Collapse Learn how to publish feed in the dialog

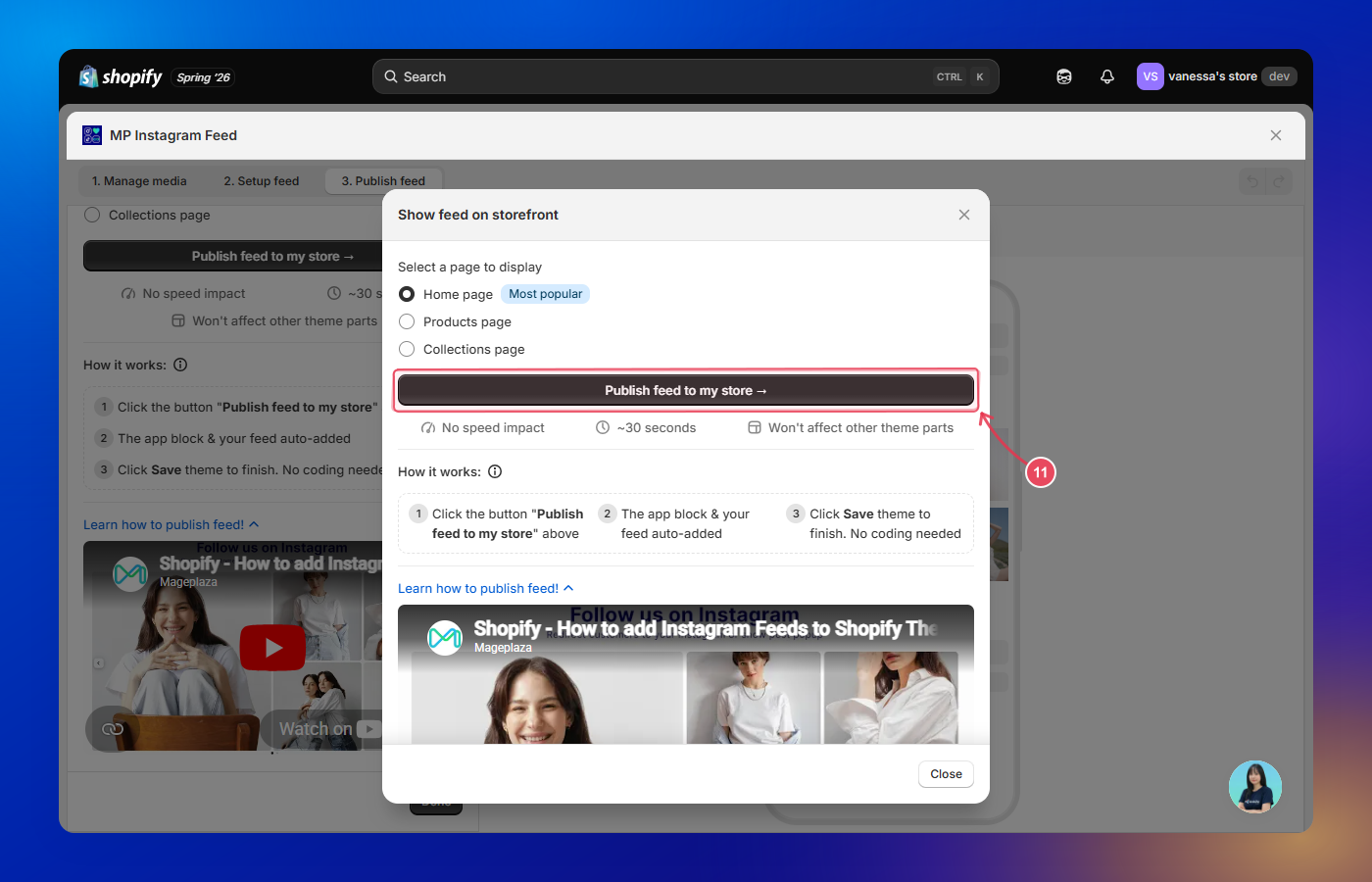click(486, 588)
